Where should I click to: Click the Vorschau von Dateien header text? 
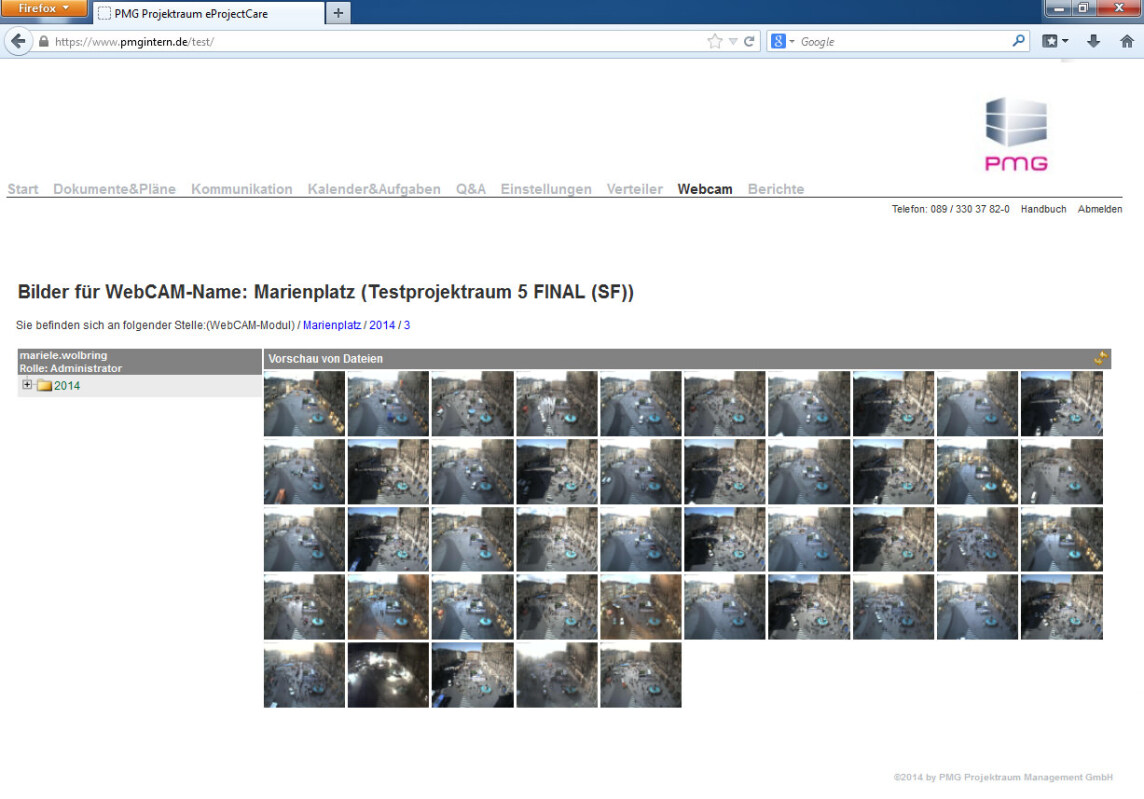pos(325,358)
